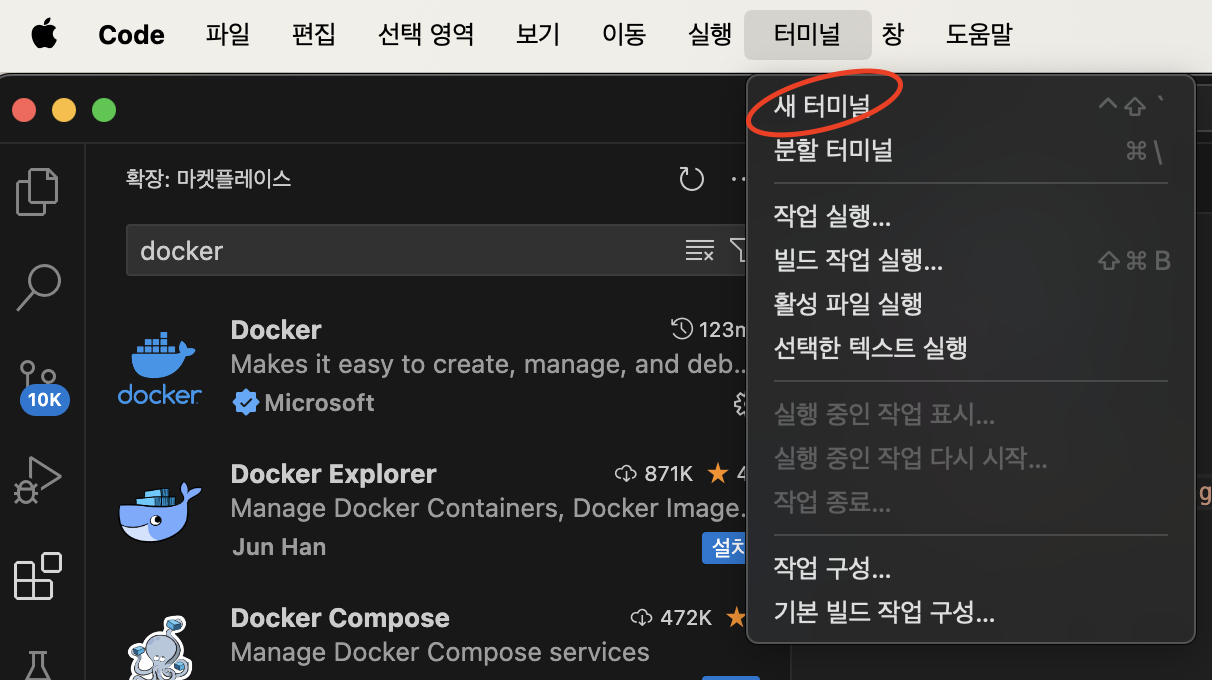
Task: Choose 분할 터미널 from the menu
Action: click(x=971, y=150)
